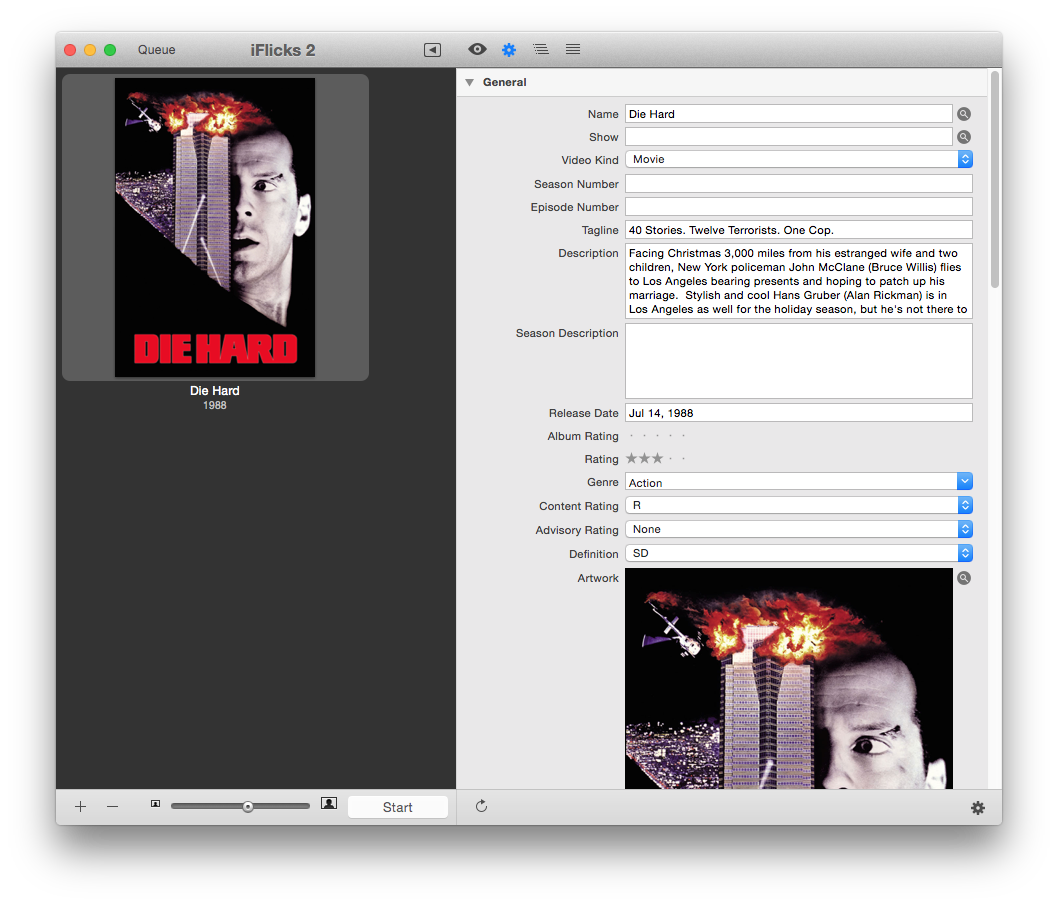Screen dimensions: 1058x905
Task: Click in the Season Number field
Action: pyautogui.click(x=799, y=184)
